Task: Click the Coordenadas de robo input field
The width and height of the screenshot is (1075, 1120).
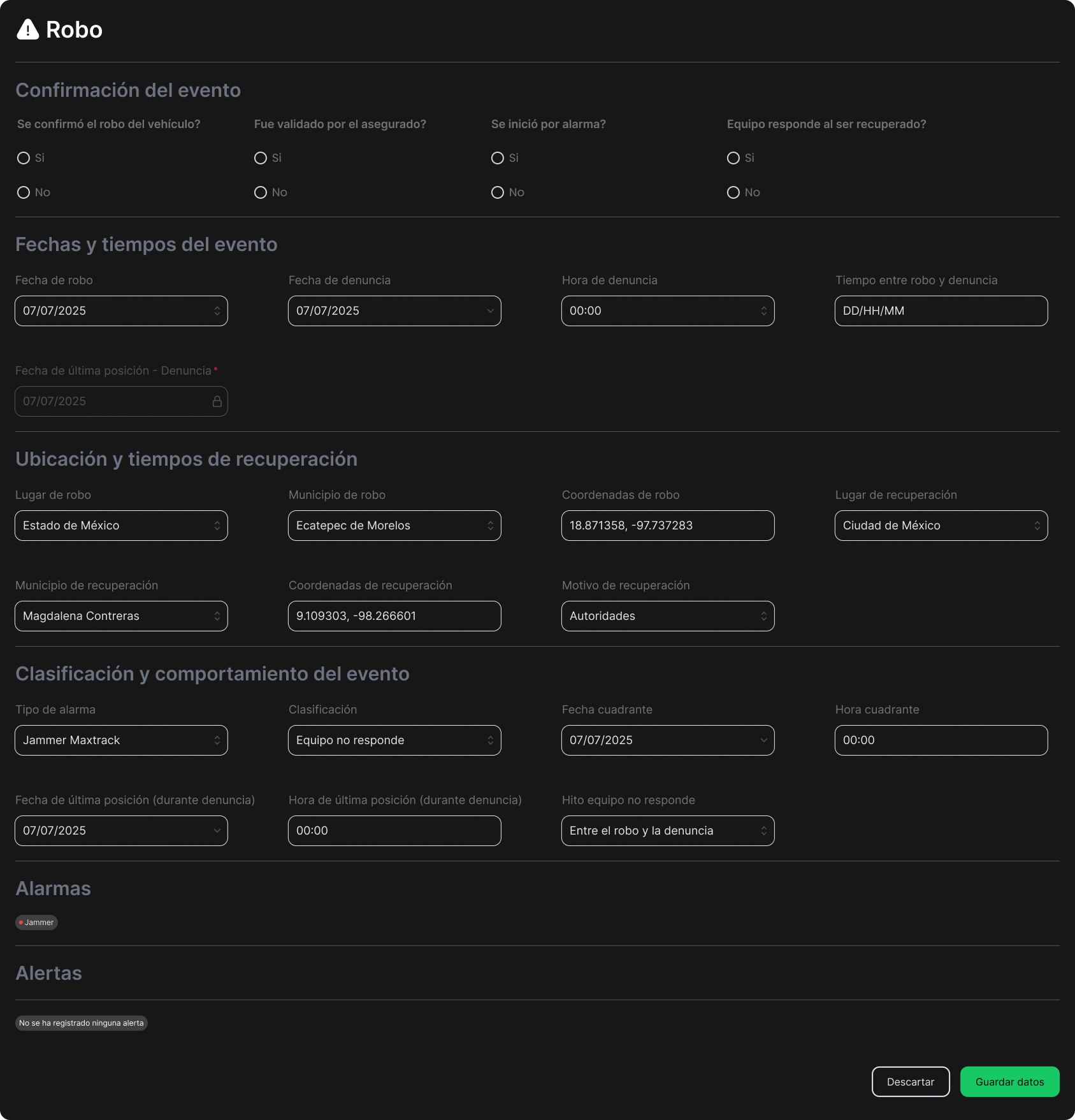Action: tap(668, 526)
